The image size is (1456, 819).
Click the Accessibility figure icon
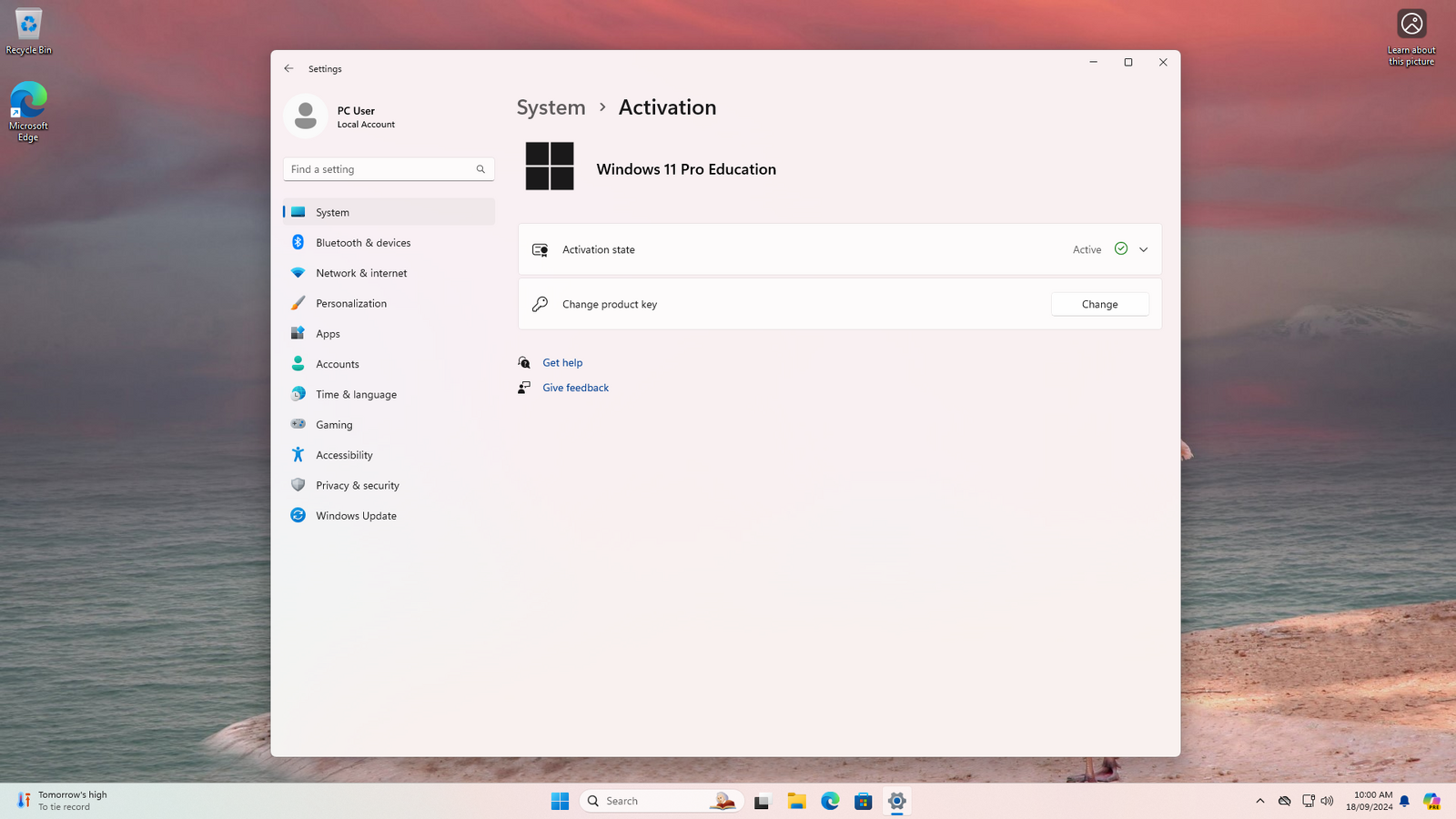[298, 454]
